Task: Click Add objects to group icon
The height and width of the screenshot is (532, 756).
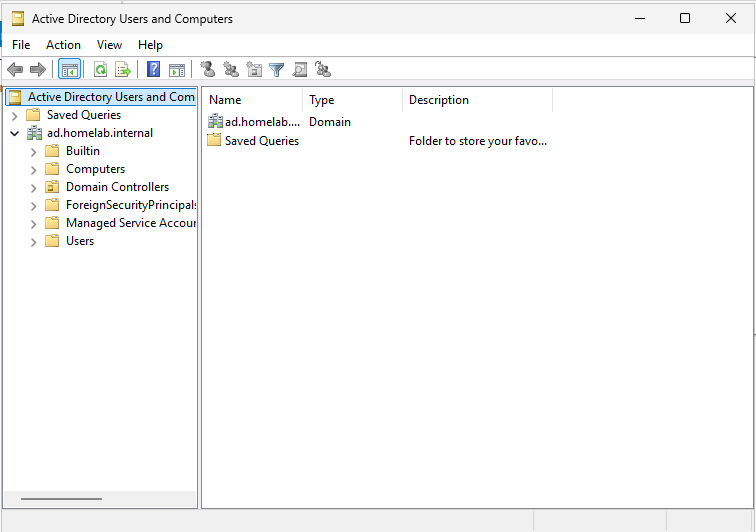Action: [x=323, y=69]
